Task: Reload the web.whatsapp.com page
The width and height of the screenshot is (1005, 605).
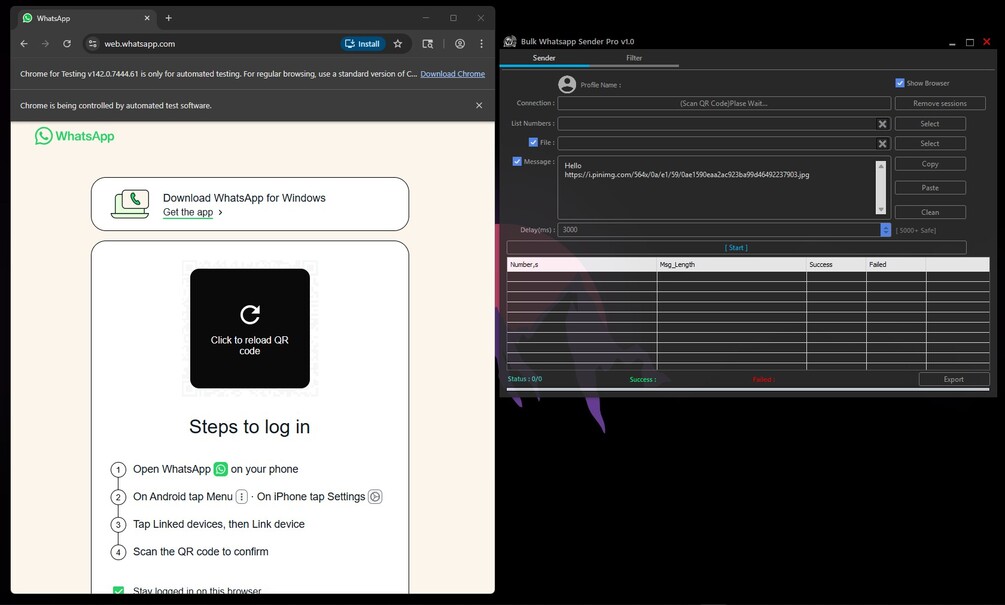Action: click(x=67, y=44)
